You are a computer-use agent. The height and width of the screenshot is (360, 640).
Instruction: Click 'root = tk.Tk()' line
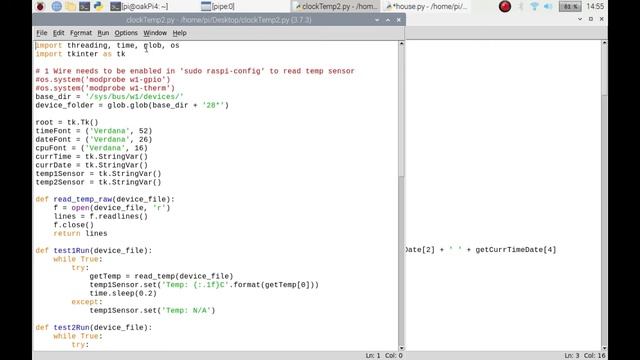[67, 122]
